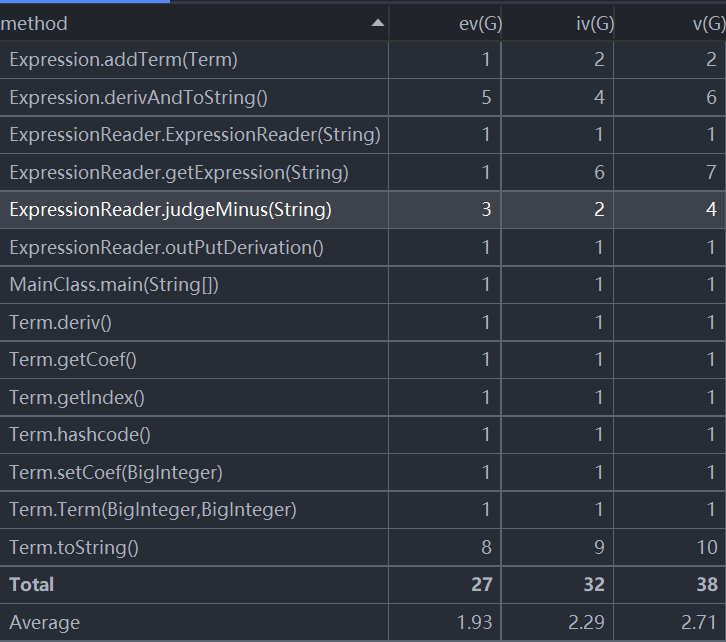Click the v(G) column header
The height and width of the screenshot is (642, 726).
(x=670, y=23)
